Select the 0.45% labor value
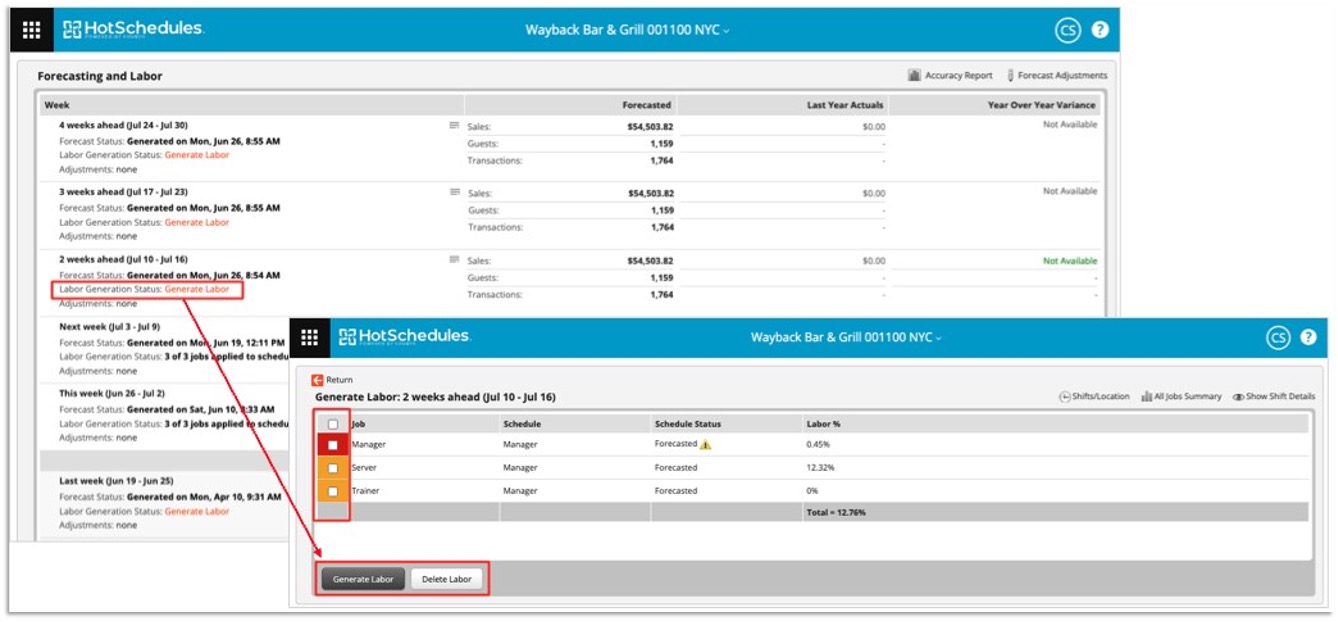1338x622 pixels. coord(818,445)
